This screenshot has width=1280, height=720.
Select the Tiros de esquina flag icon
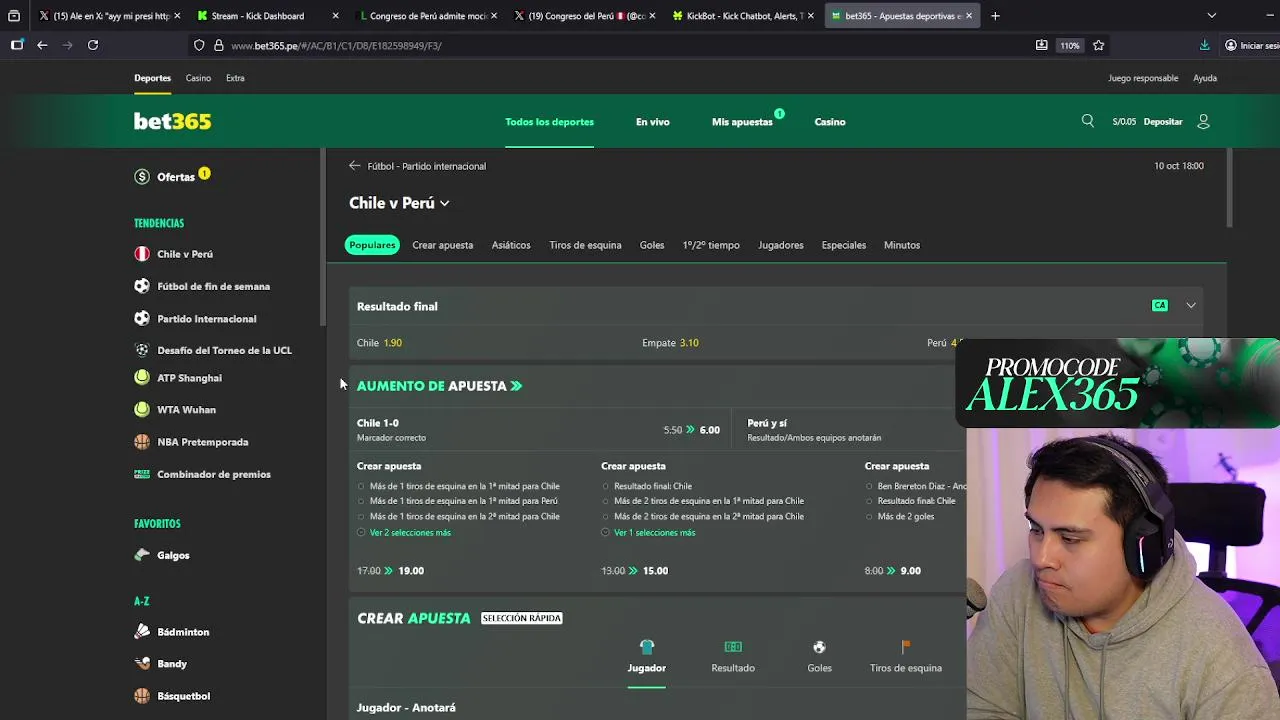(905, 647)
